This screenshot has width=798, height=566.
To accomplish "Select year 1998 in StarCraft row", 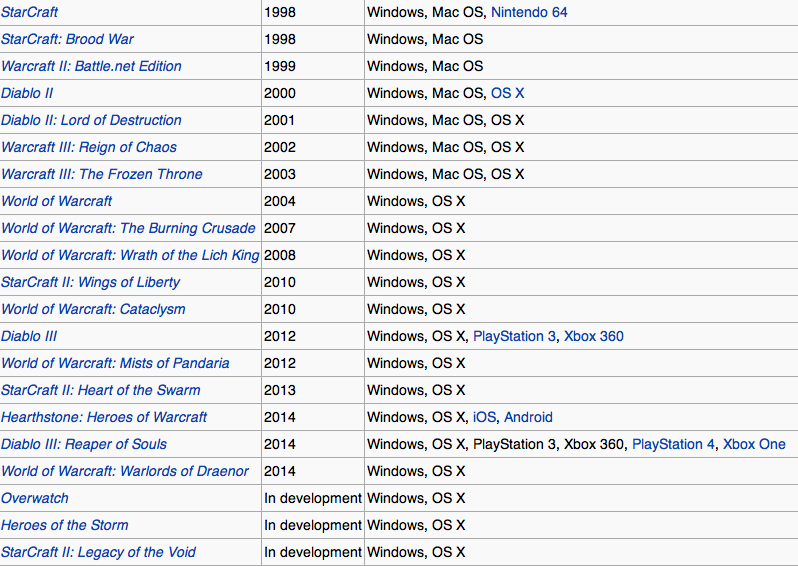I will click(280, 12).
